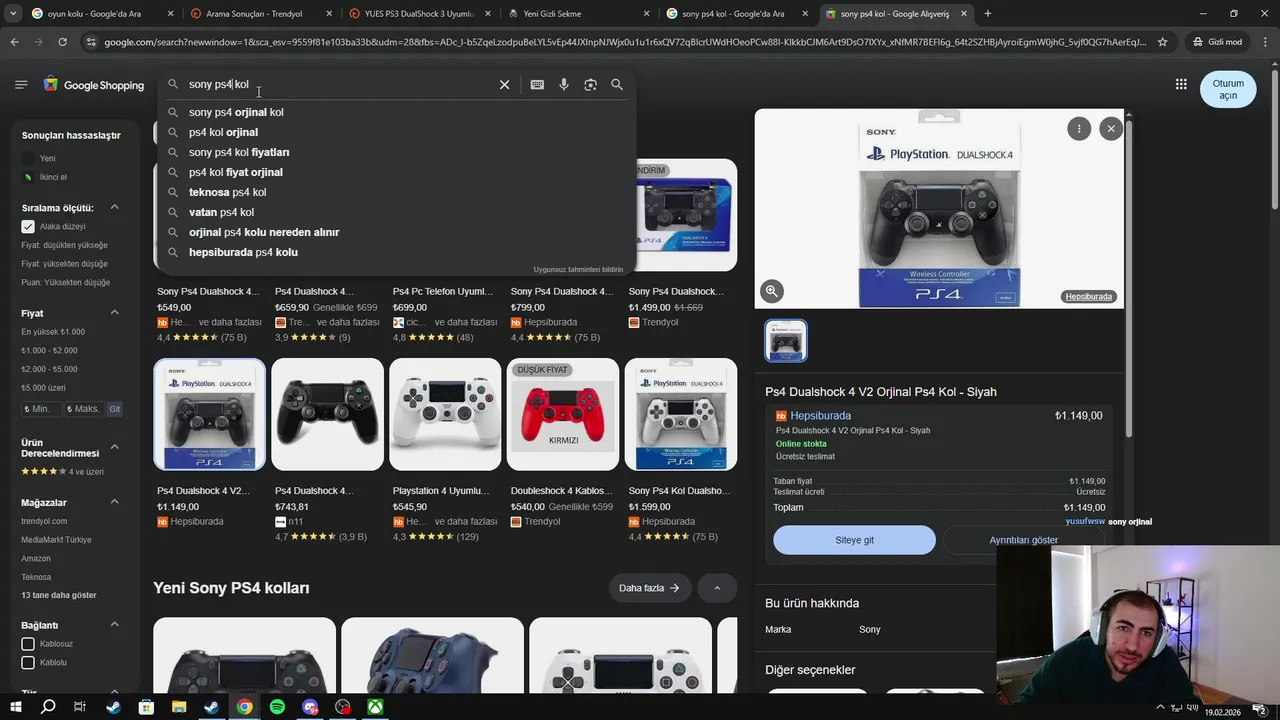The image size is (1280, 720).
Task: Filter price range ₺1.000 - ₺2.000
Action: click(49, 350)
